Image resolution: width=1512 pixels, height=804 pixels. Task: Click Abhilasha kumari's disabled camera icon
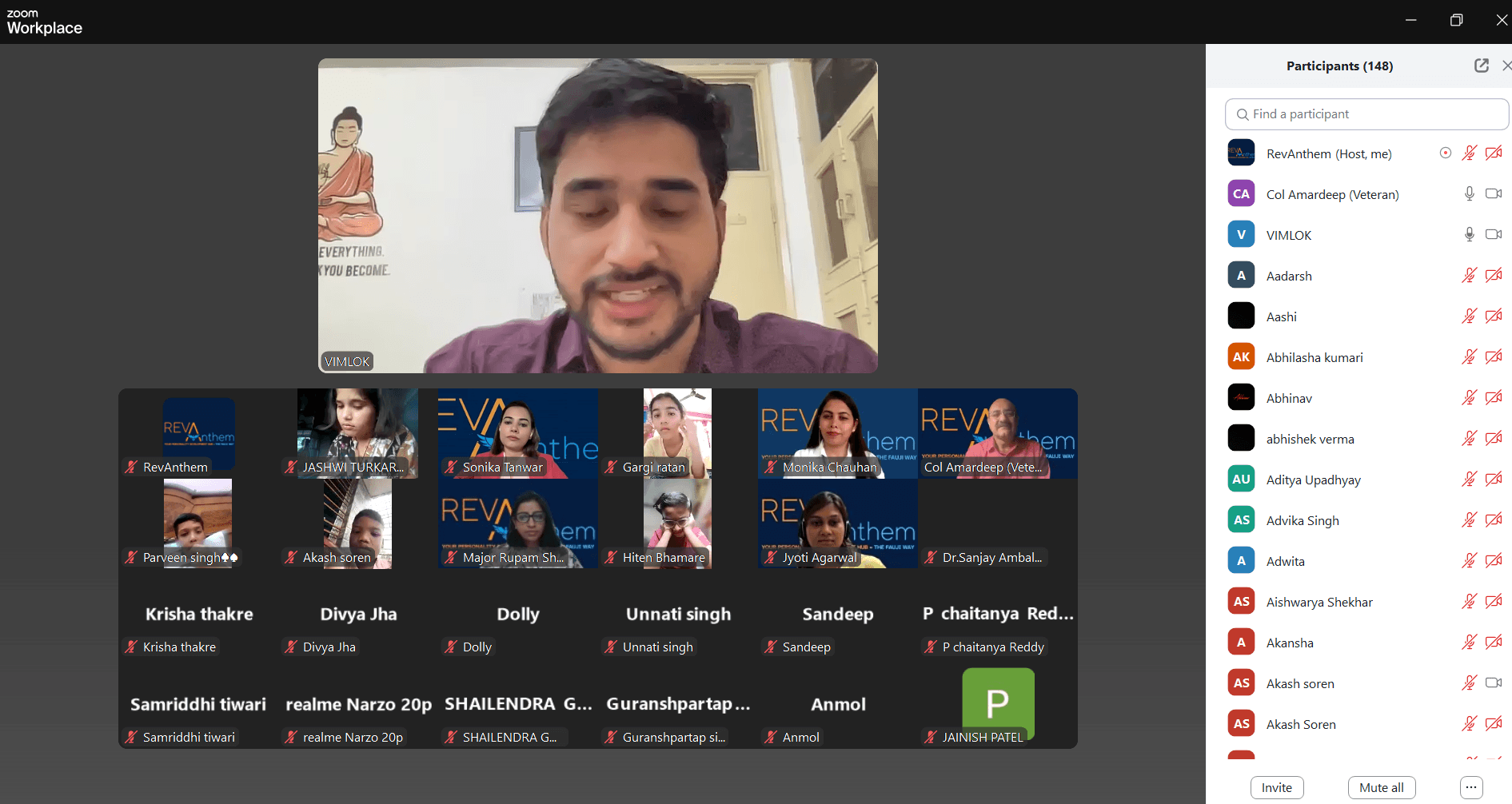coord(1493,357)
